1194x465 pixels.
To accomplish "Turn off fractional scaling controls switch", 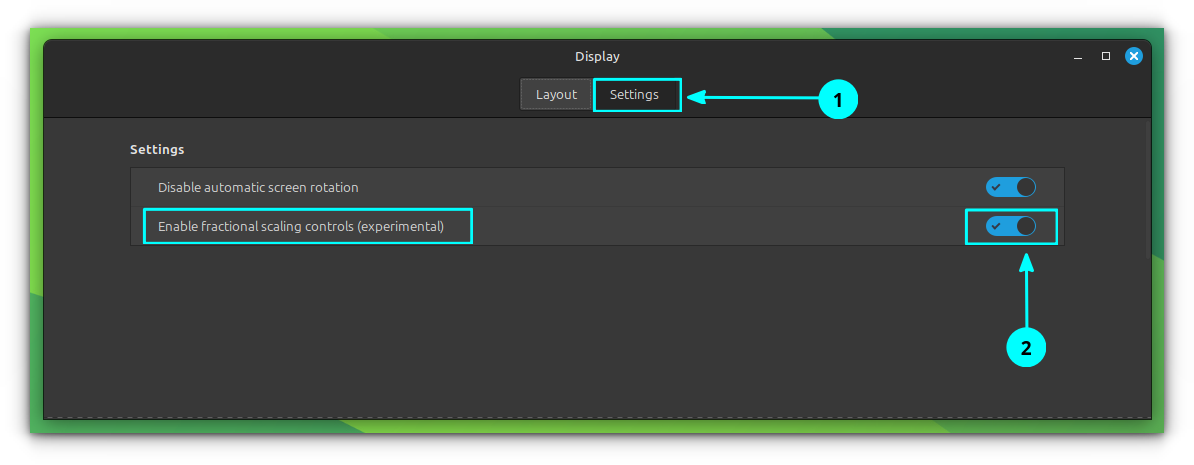I will point(1010,227).
